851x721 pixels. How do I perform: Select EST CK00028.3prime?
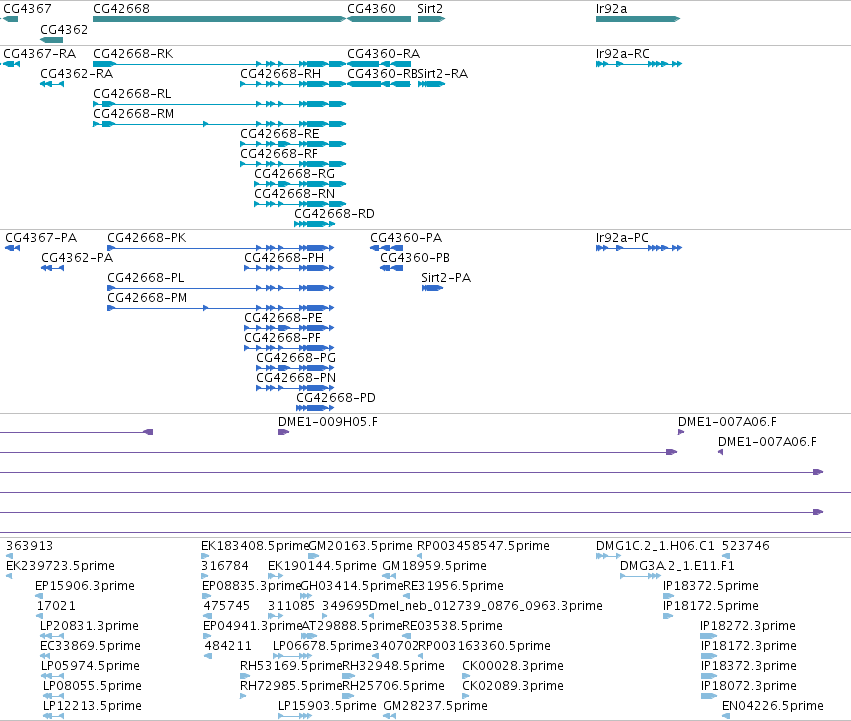513,666
